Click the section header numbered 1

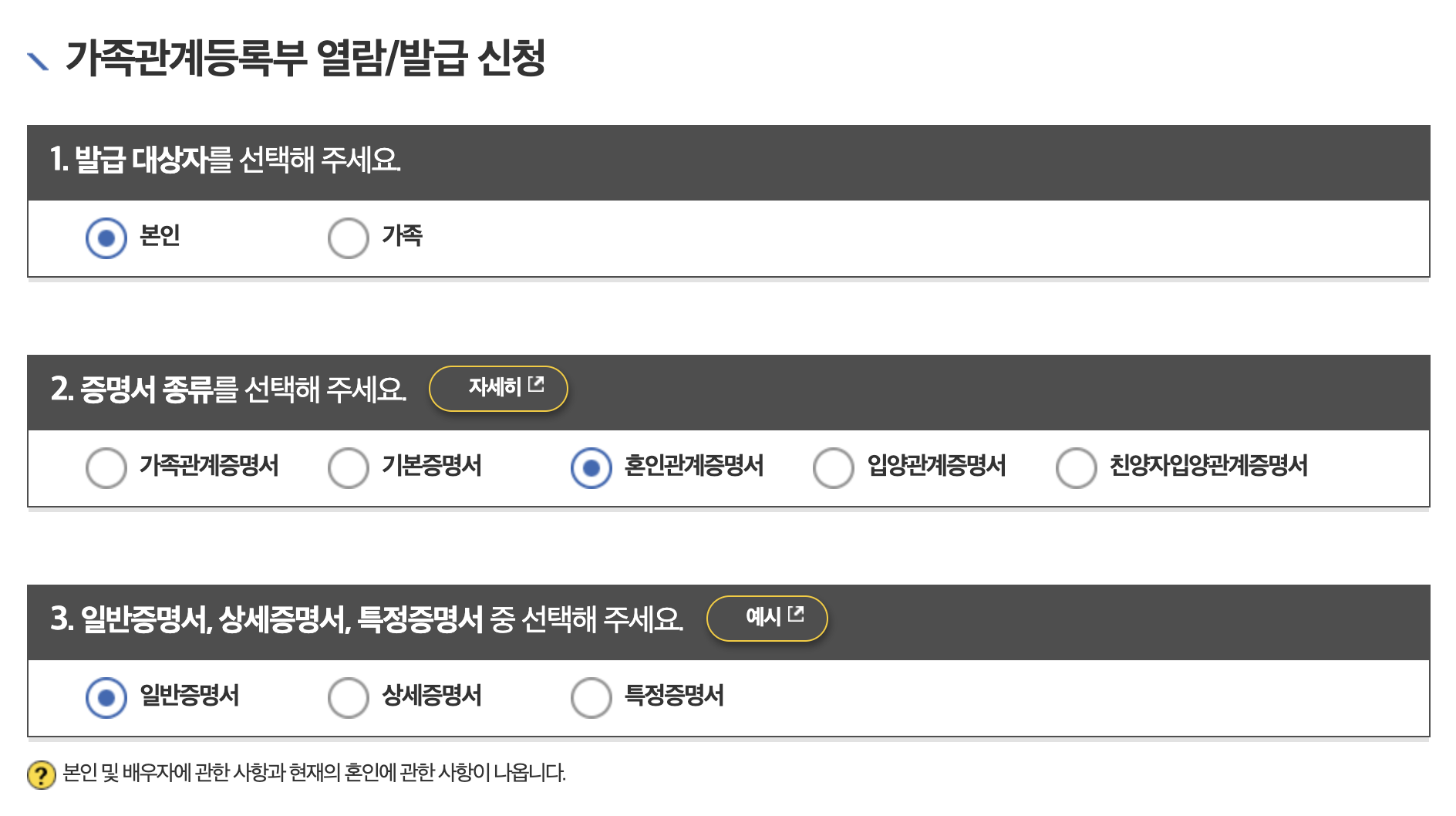tap(231, 160)
